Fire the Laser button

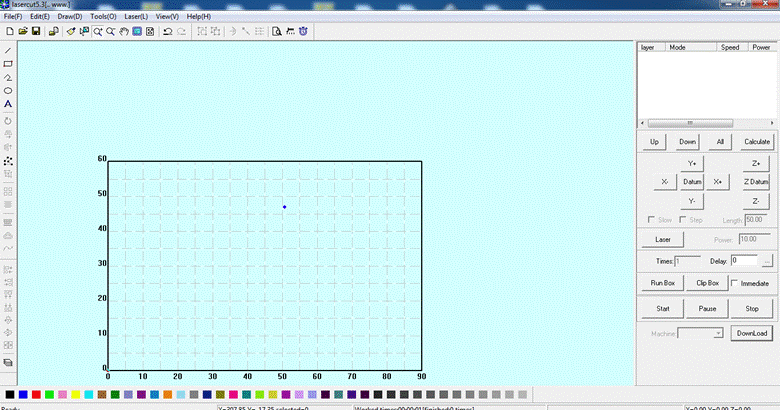[663, 239]
